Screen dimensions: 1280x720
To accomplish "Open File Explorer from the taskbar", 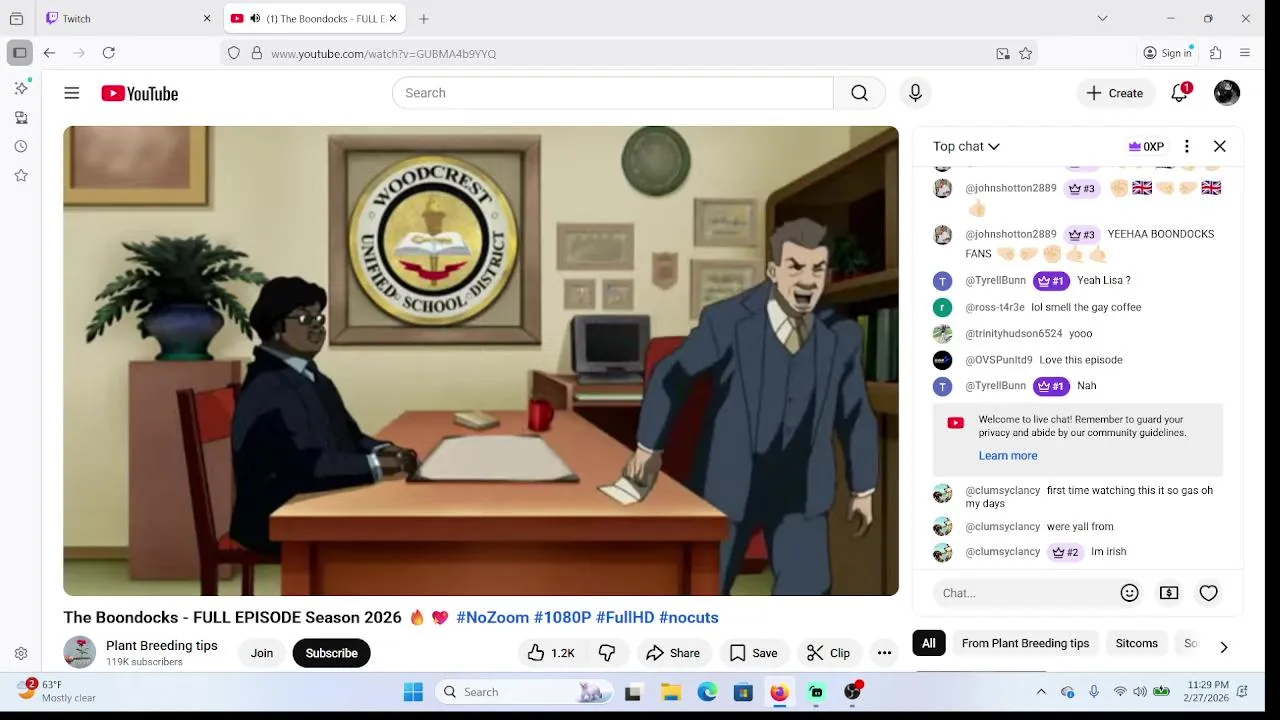I will click(671, 692).
